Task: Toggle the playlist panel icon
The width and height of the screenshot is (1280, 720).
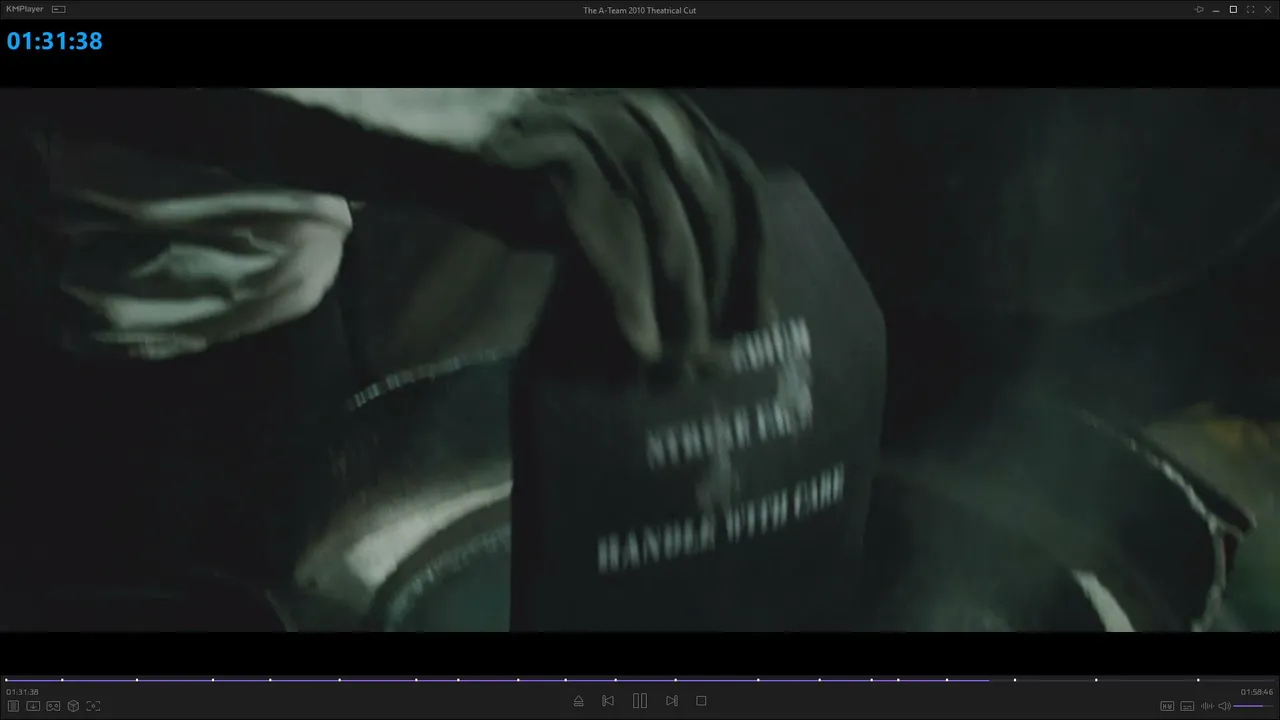Action: tap(13, 706)
